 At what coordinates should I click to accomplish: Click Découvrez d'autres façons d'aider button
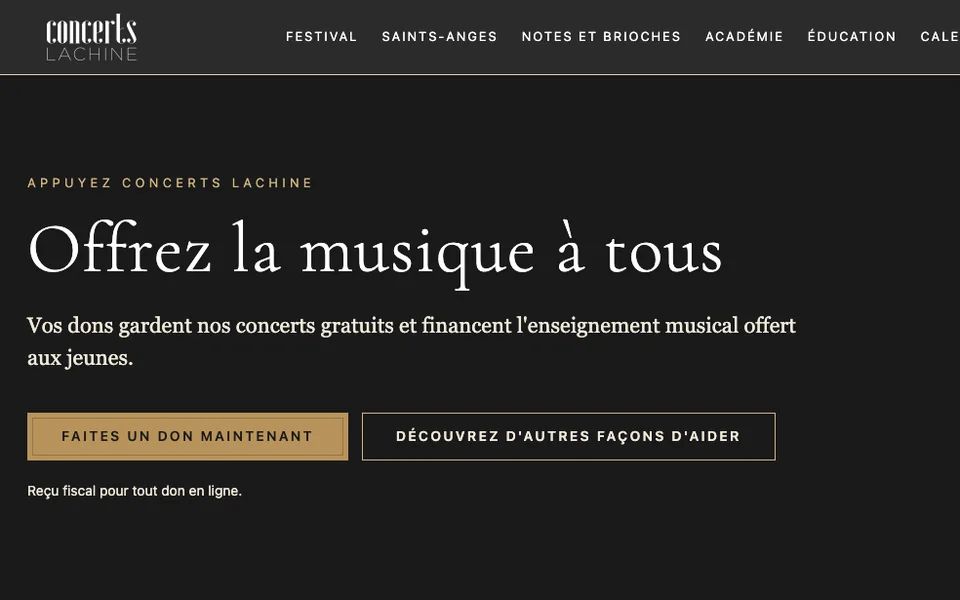[569, 437]
